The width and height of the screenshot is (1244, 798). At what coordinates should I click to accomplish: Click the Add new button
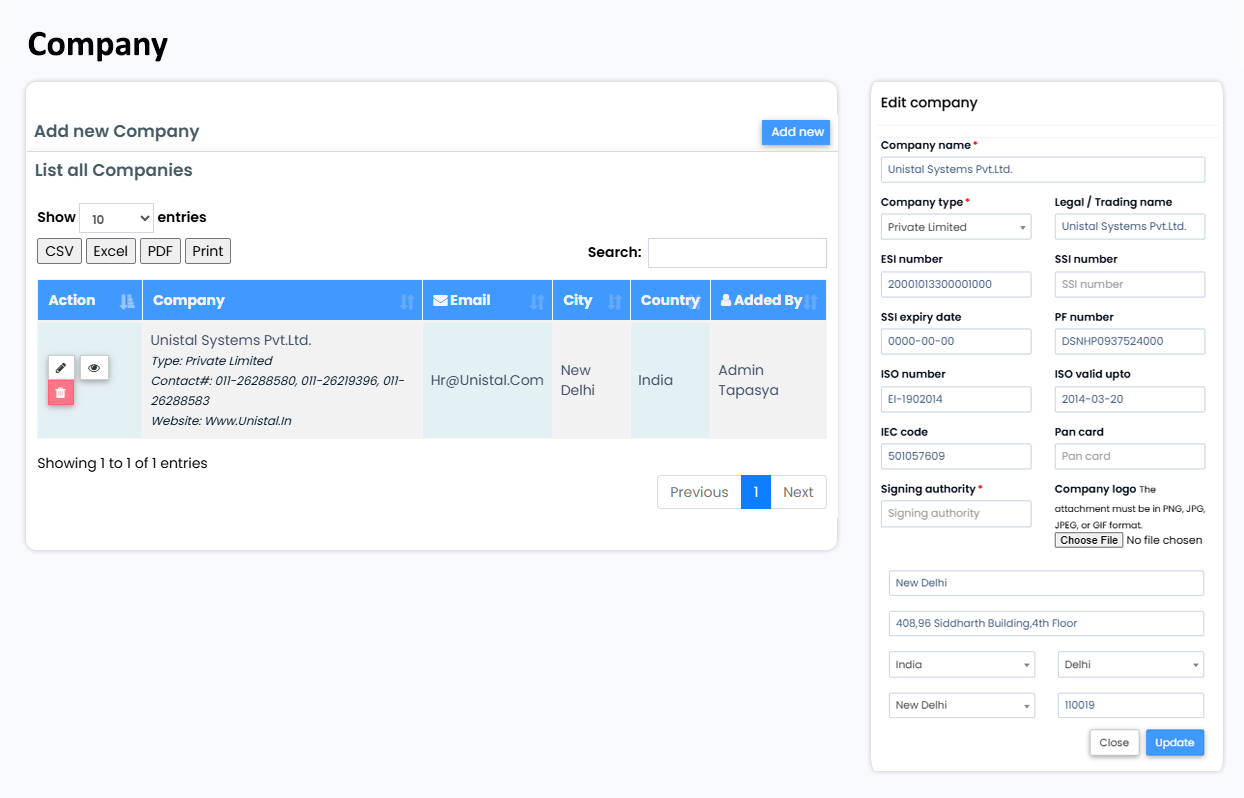[796, 132]
